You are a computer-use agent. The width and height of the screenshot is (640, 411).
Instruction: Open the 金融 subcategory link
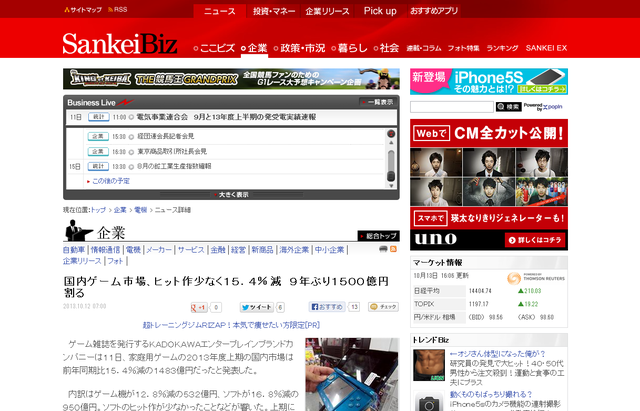pyautogui.click(x=218, y=250)
